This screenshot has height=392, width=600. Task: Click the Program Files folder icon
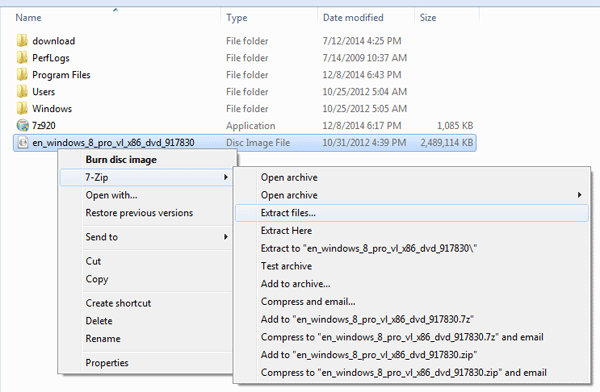point(22,74)
